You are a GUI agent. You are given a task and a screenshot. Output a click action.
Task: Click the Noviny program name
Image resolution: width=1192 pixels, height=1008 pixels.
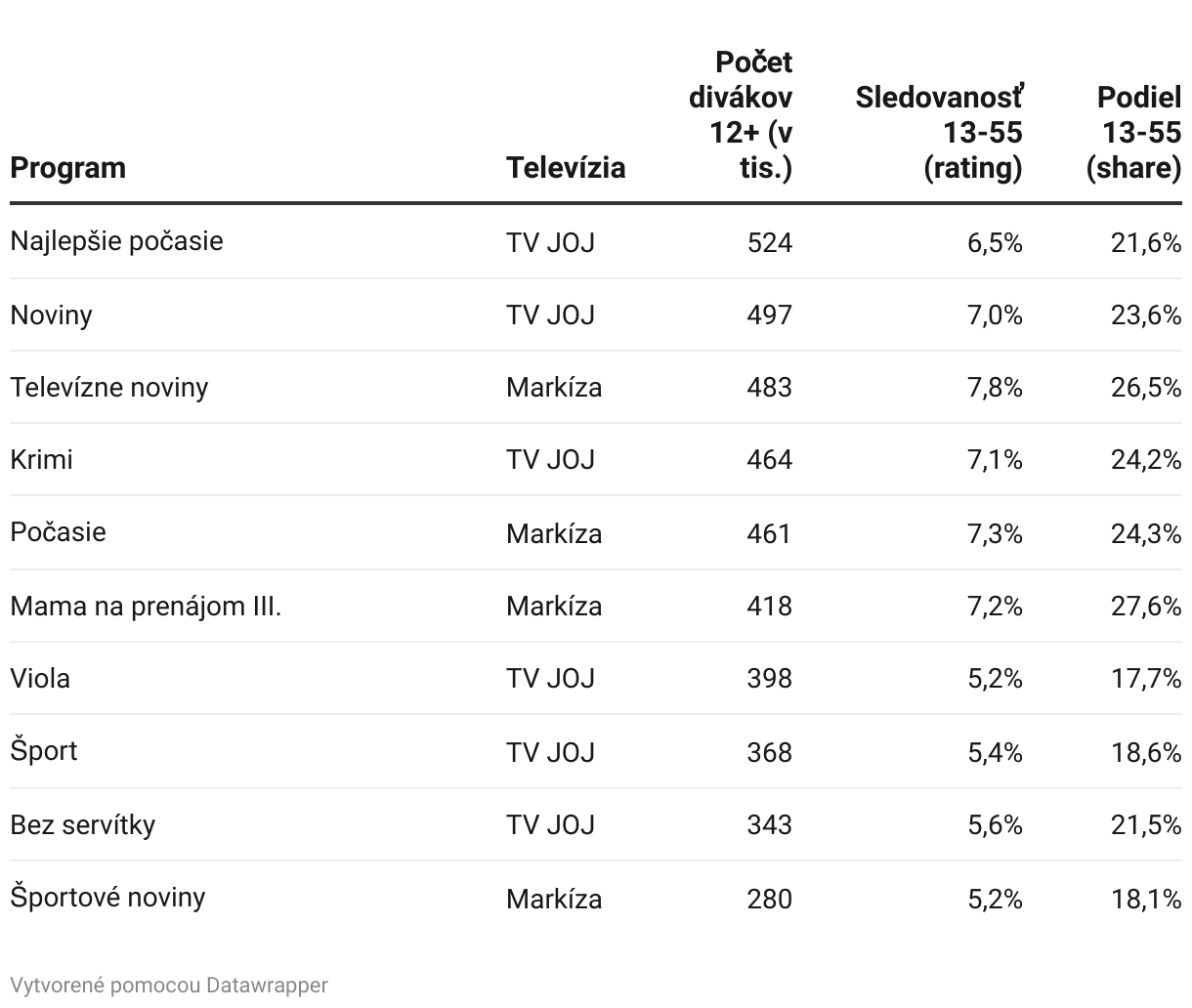[51, 315]
